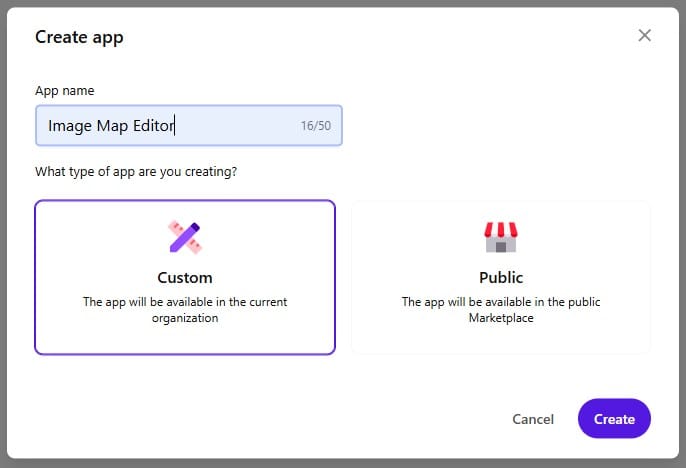Place cursor on the word "Image" in name field
This screenshot has width=686, height=468.
[x=68, y=127]
